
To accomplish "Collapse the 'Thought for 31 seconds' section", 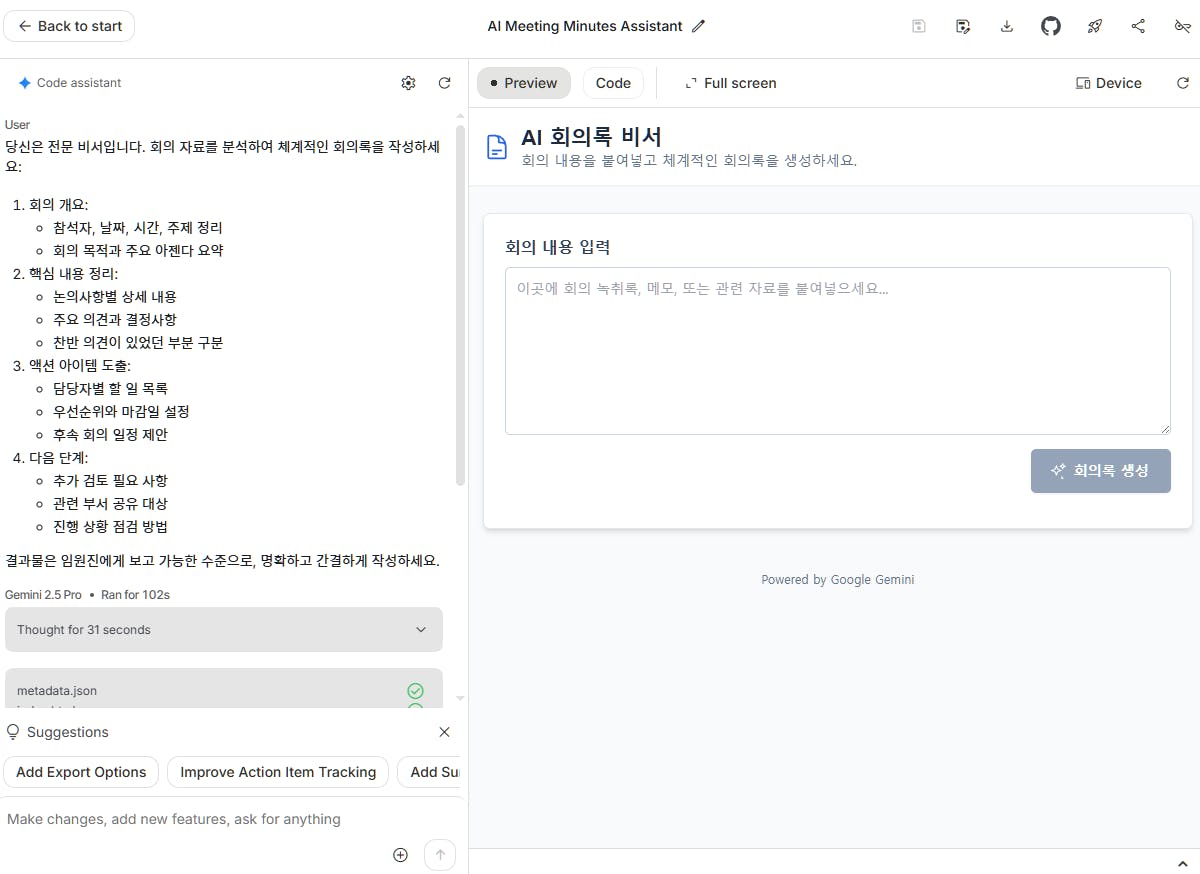I will tap(420, 629).
